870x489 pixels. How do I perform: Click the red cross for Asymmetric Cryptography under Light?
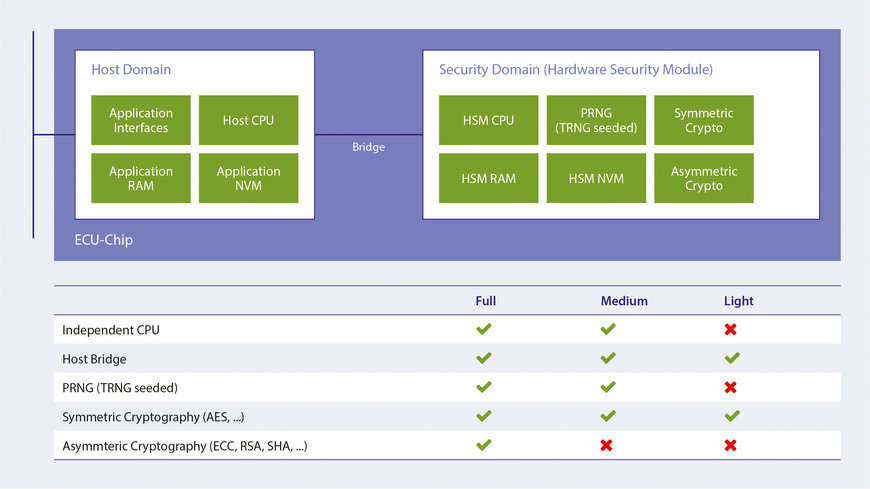pos(731,445)
